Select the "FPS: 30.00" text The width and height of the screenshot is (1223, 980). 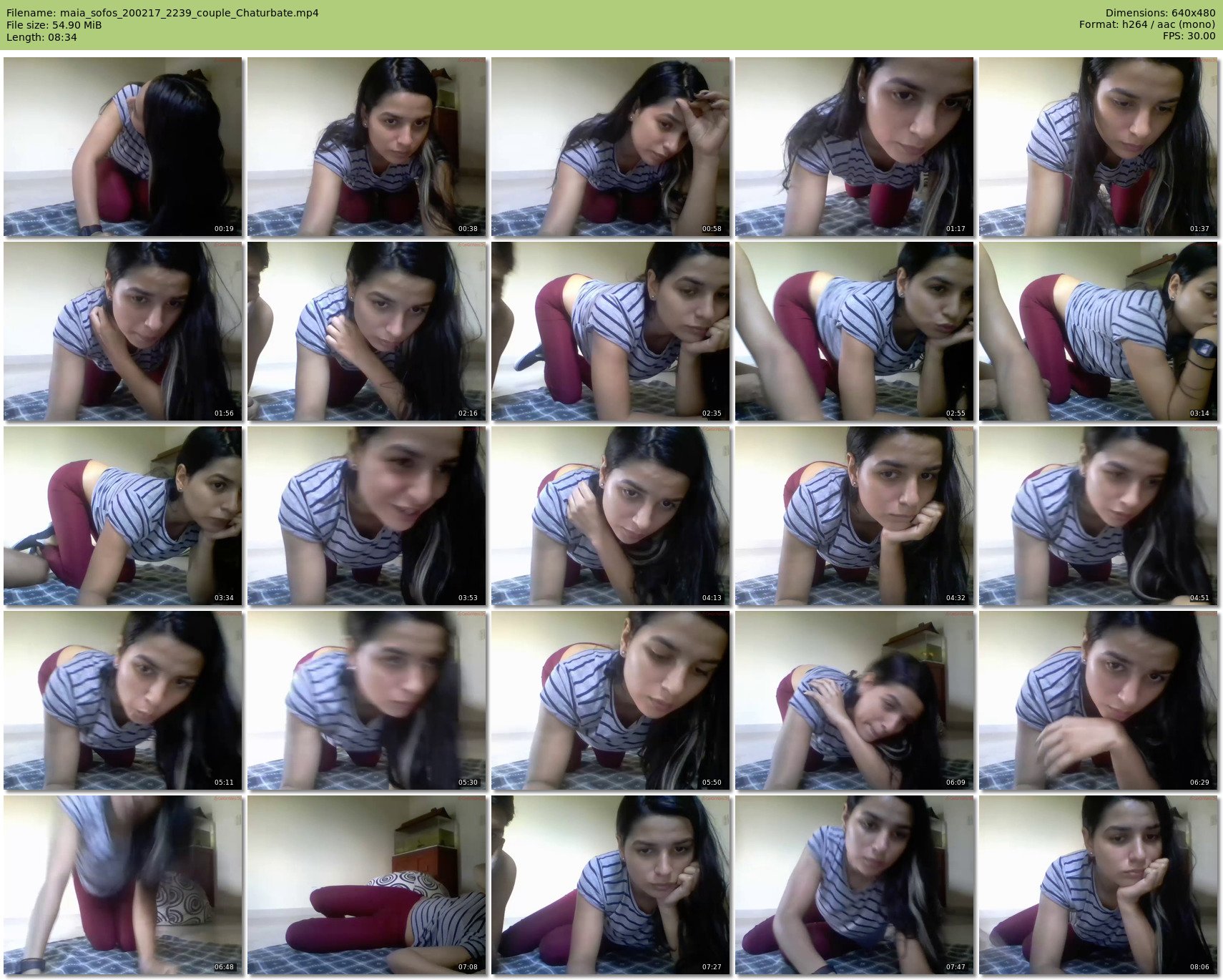[x=1189, y=36]
